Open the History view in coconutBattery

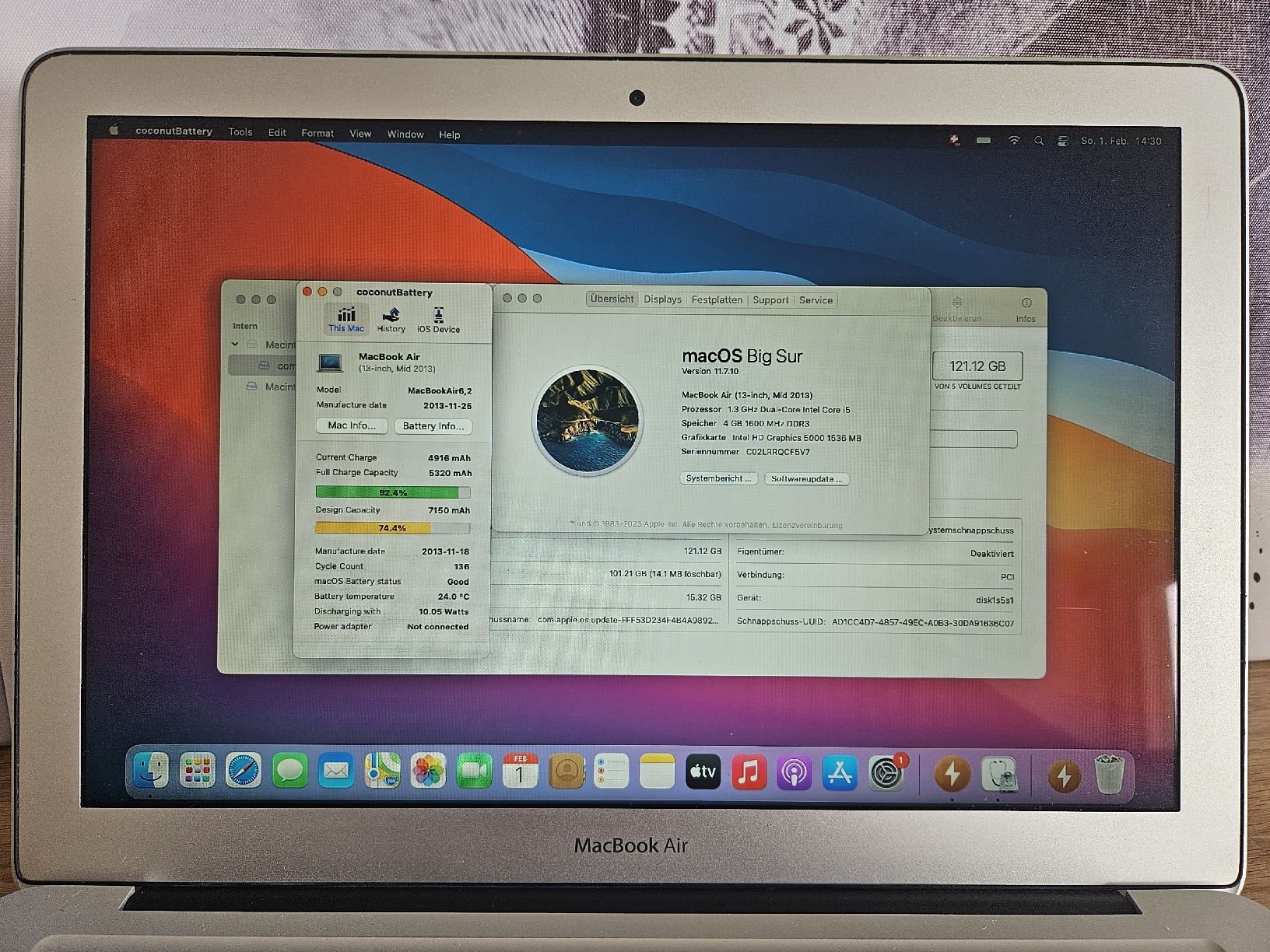[391, 320]
